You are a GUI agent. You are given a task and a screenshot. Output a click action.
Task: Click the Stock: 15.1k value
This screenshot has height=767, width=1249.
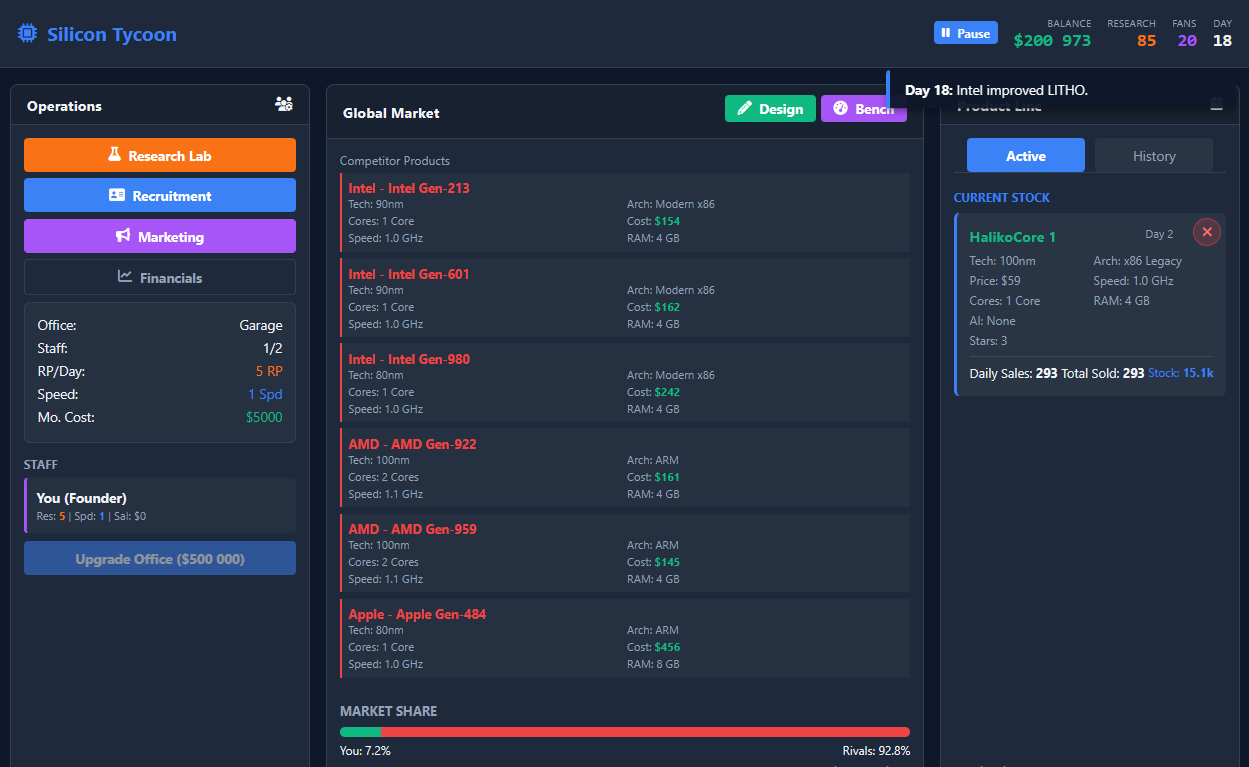click(x=1181, y=373)
